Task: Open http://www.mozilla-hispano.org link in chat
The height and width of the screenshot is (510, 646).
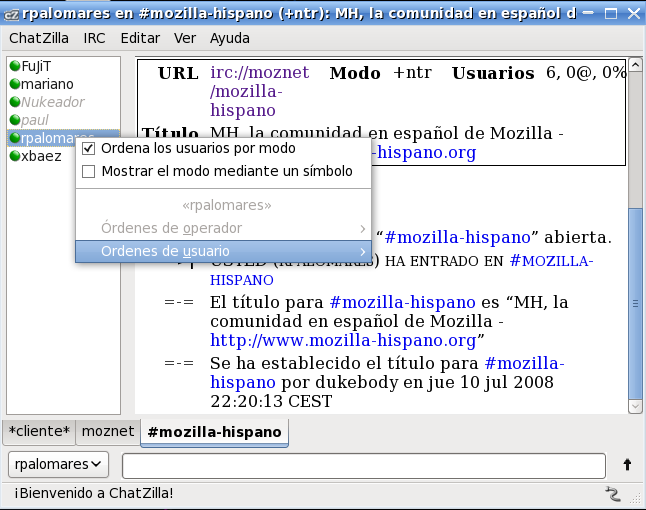Action: (x=343, y=341)
